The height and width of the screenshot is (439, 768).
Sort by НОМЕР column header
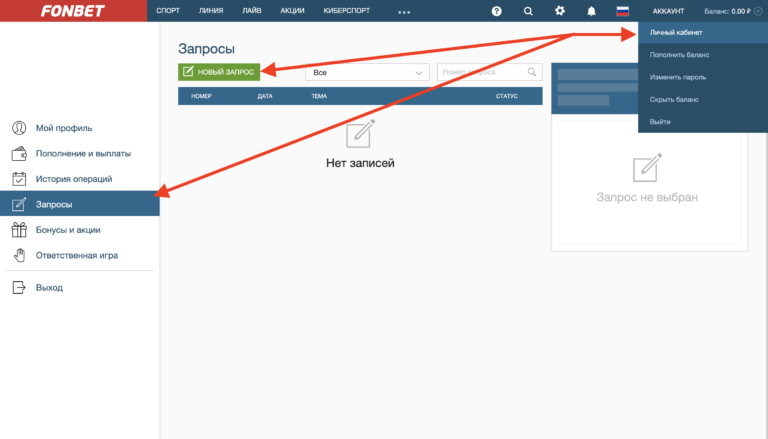click(x=201, y=96)
